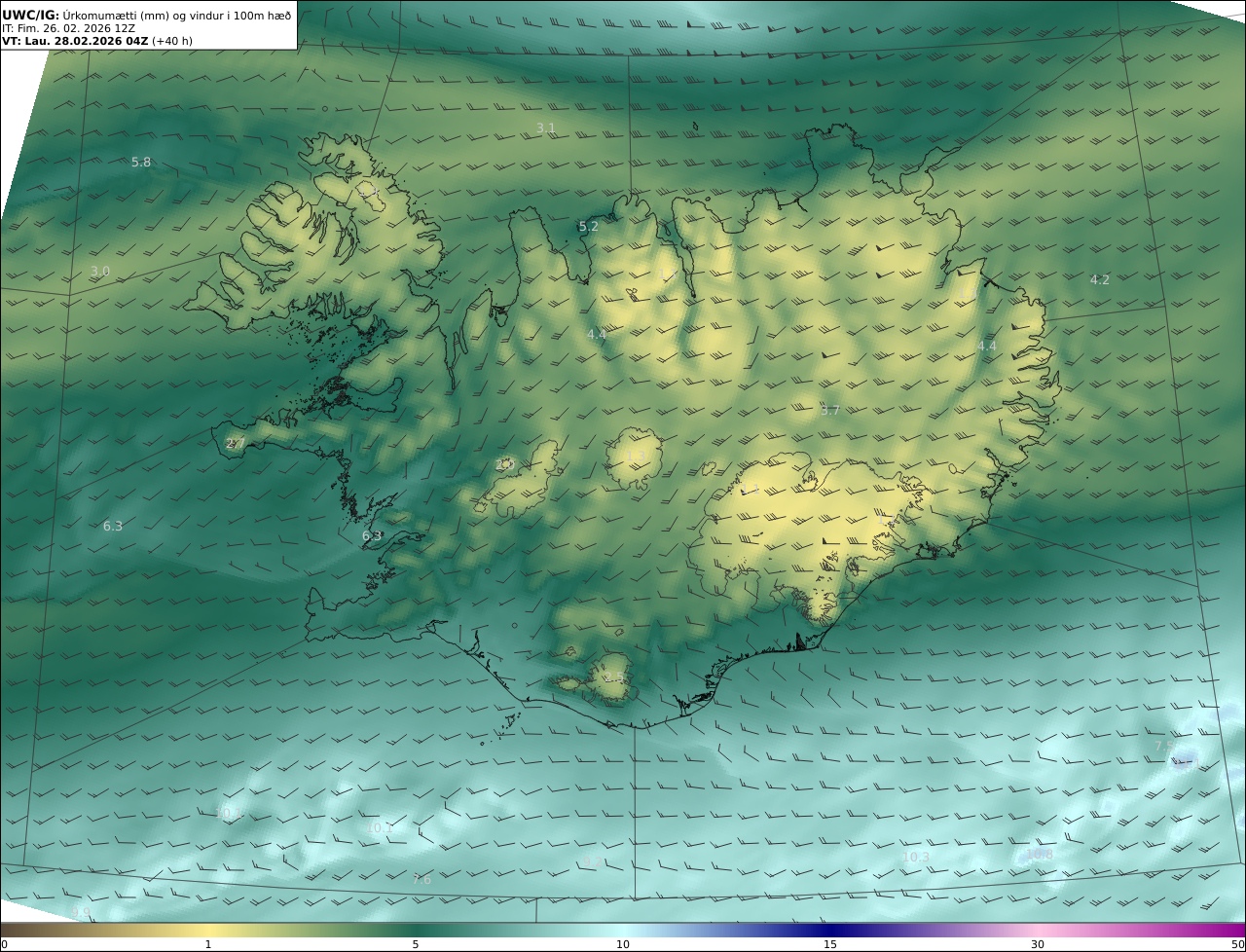
Task: Click the Hofsjökull glacier outline
Action: point(635,458)
